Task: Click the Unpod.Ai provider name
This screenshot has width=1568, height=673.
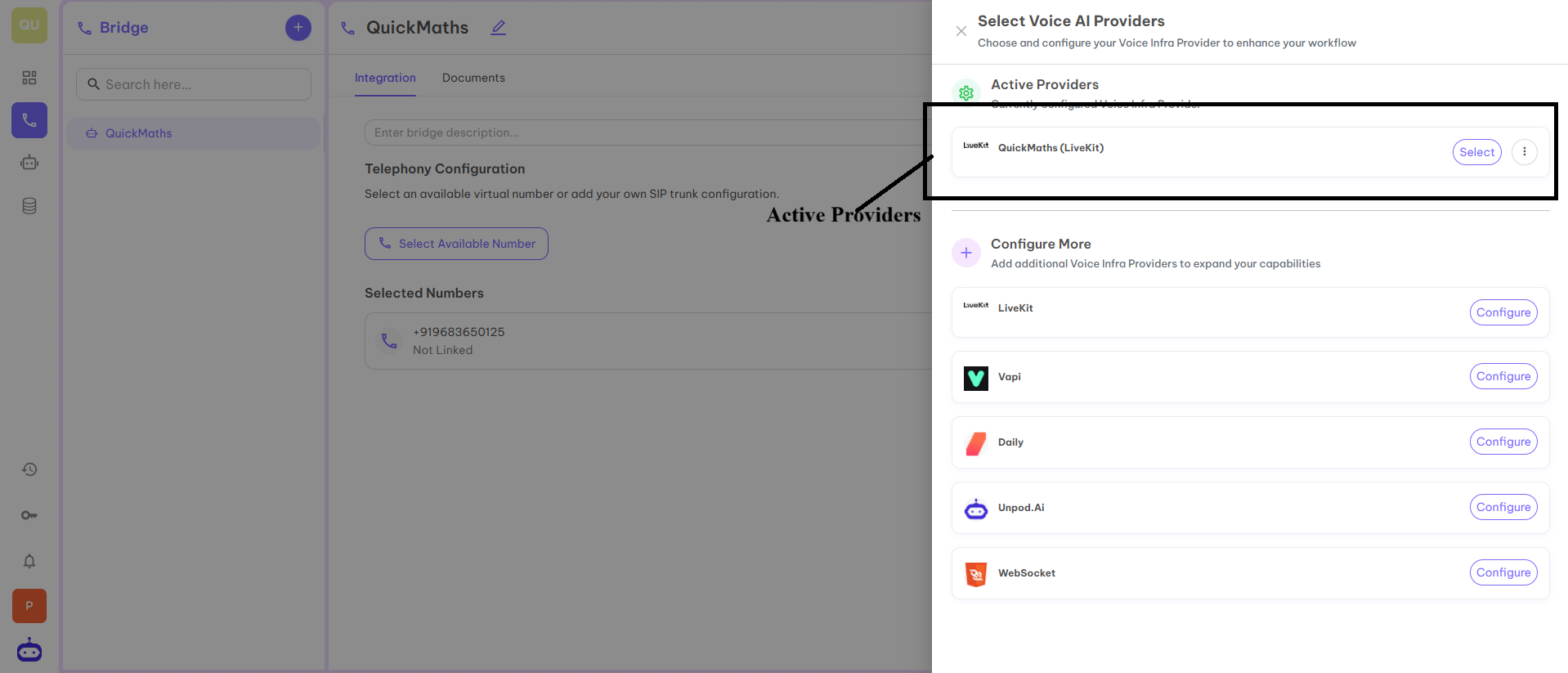Action: click(1021, 508)
